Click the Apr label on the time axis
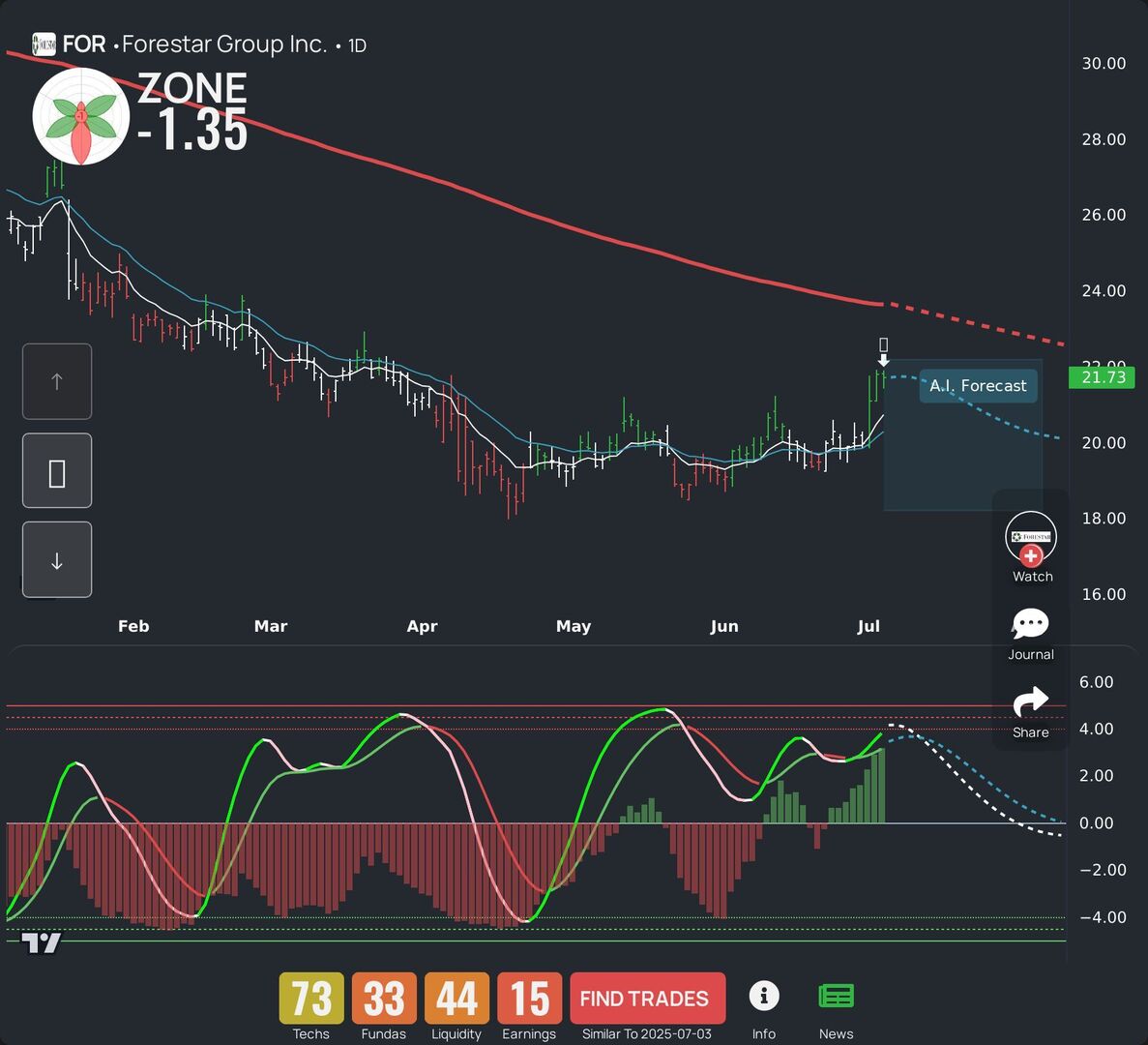The image size is (1148, 1045). pyautogui.click(x=422, y=626)
